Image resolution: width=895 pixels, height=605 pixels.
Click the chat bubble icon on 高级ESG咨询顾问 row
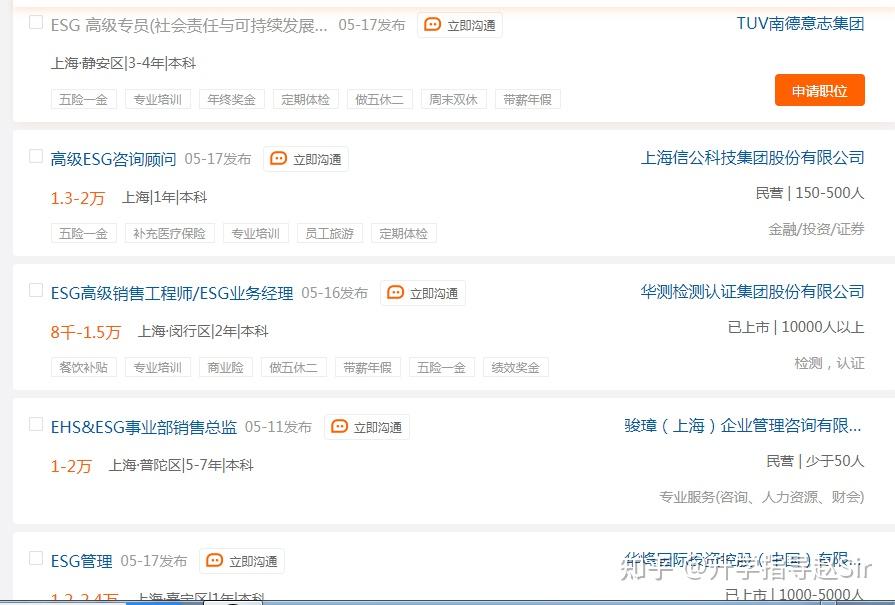point(281,158)
